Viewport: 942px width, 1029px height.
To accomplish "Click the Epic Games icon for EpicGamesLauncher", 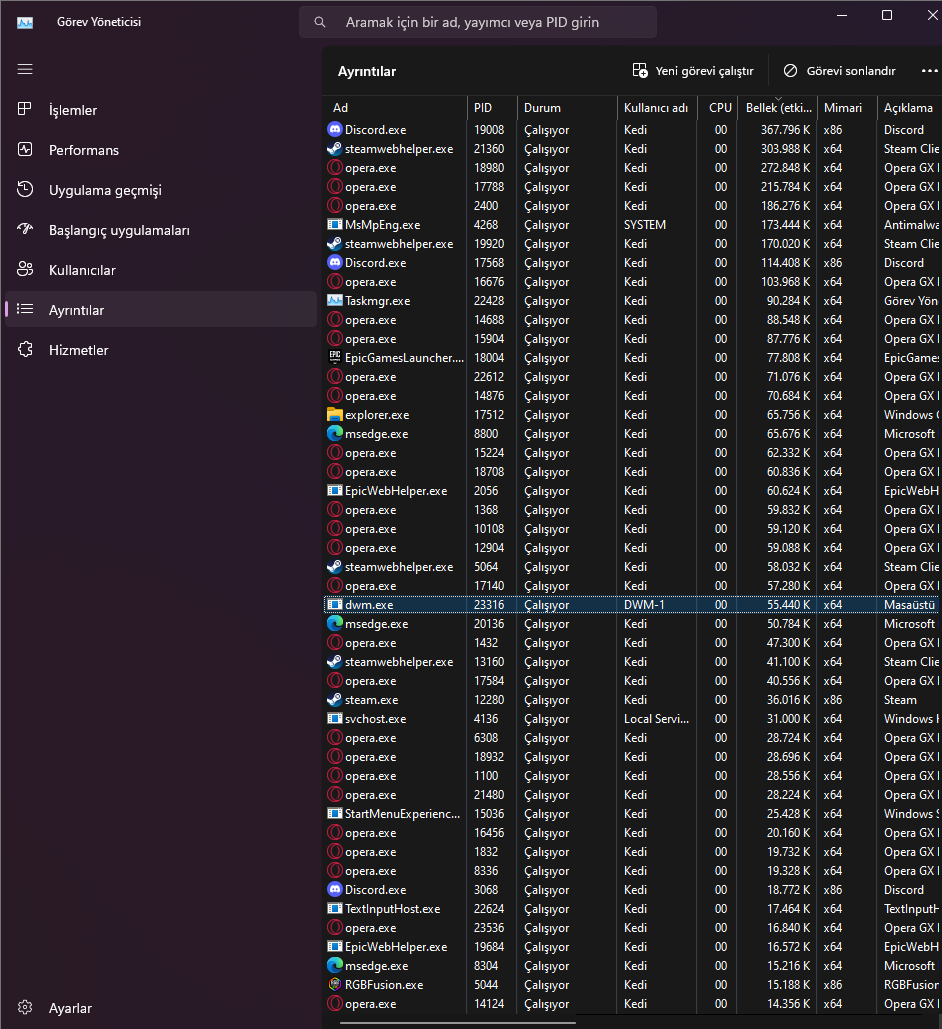I will [x=335, y=358].
